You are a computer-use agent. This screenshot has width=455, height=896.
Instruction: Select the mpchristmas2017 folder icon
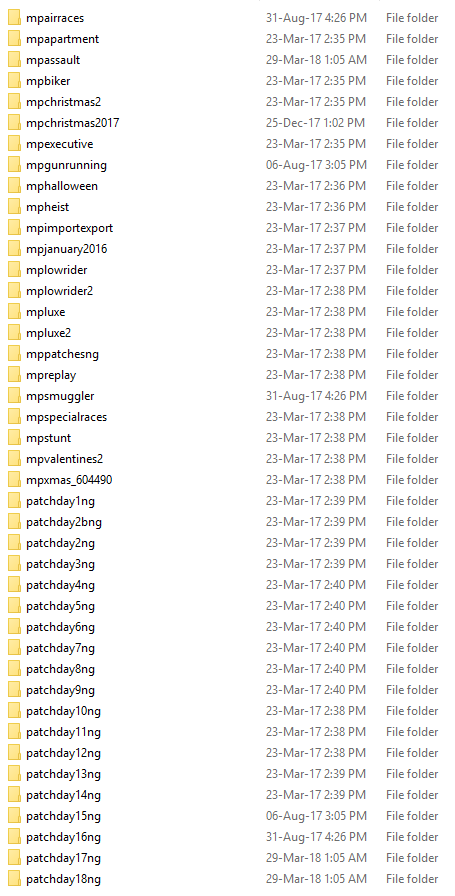[14, 123]
